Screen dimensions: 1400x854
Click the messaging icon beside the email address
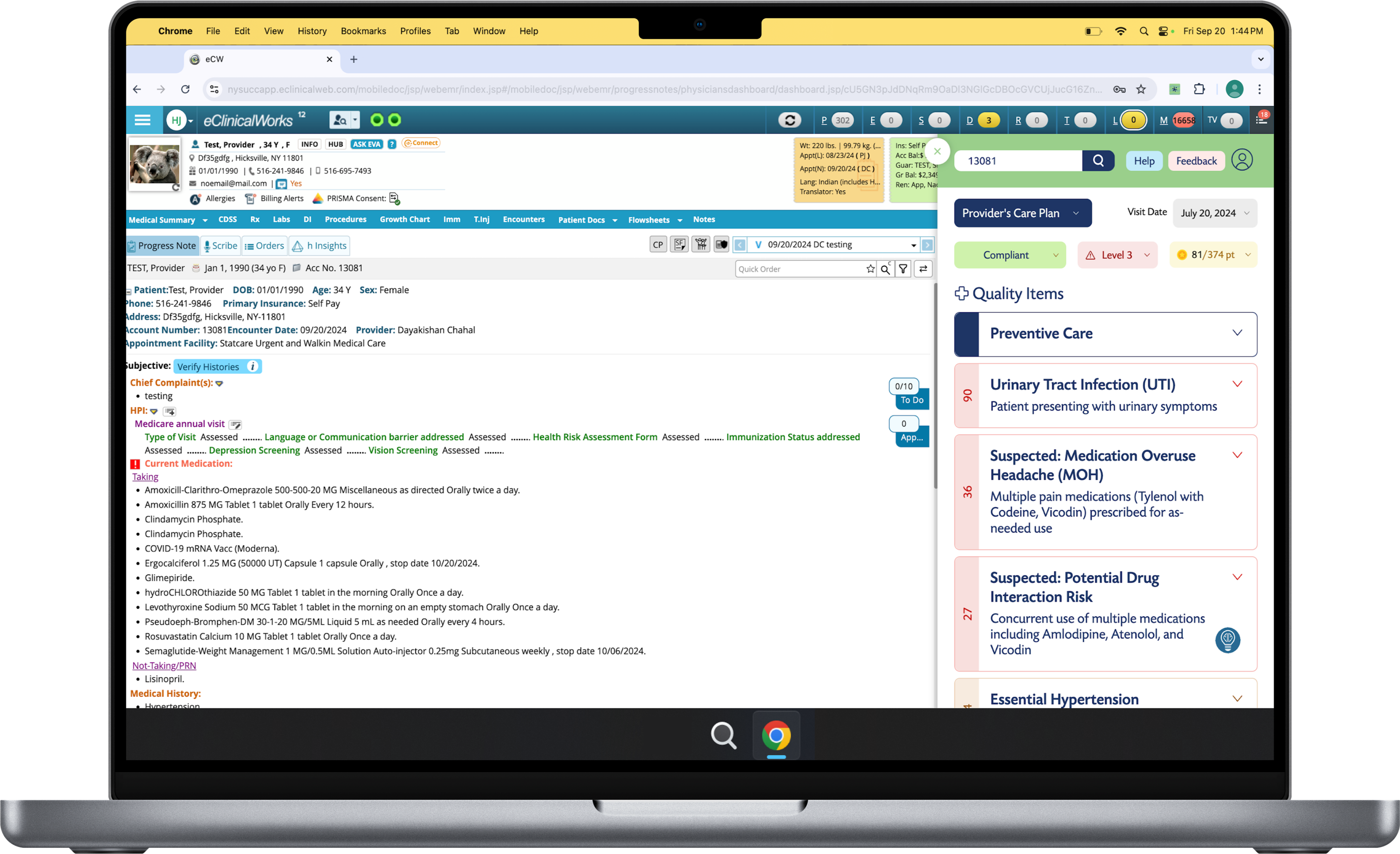pyautogui.click(x=281, y=183)
